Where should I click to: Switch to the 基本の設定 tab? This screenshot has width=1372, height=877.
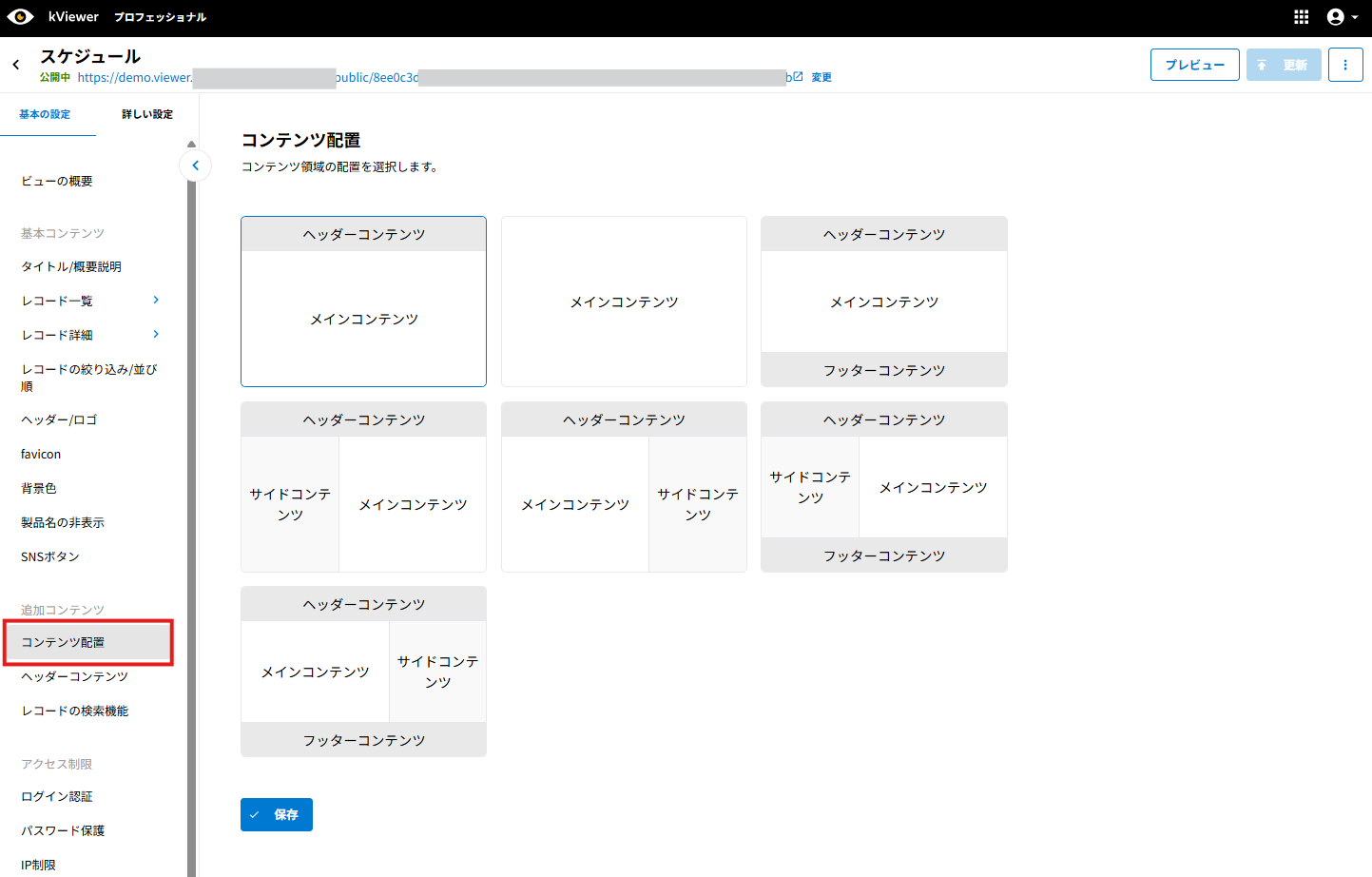click(x=45, y=114)
